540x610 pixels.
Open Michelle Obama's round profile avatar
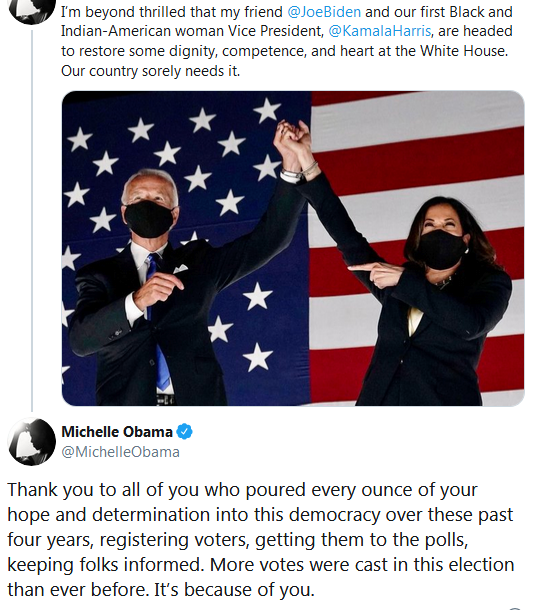point(32,442)
